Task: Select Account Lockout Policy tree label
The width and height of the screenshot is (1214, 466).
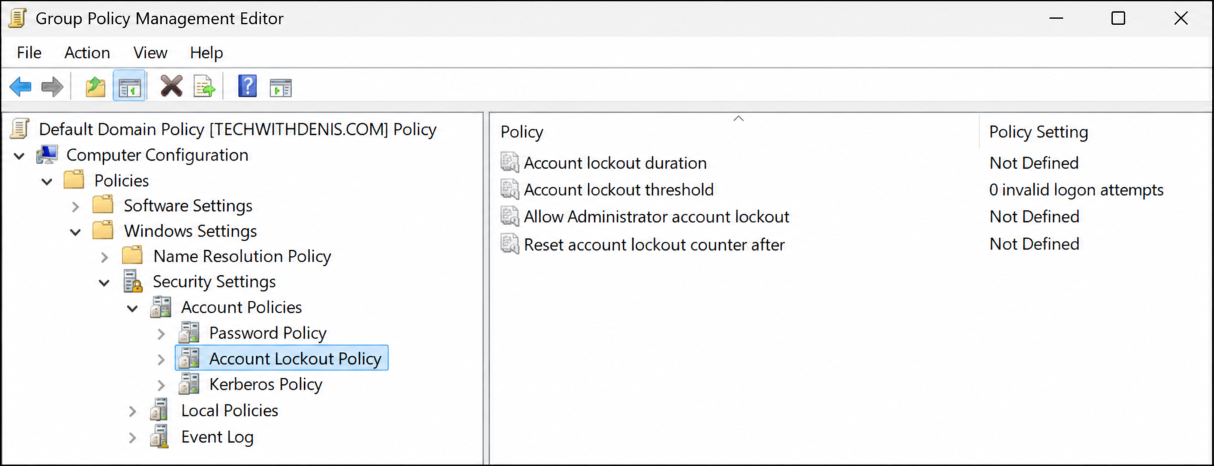Action: coord(295,358)
